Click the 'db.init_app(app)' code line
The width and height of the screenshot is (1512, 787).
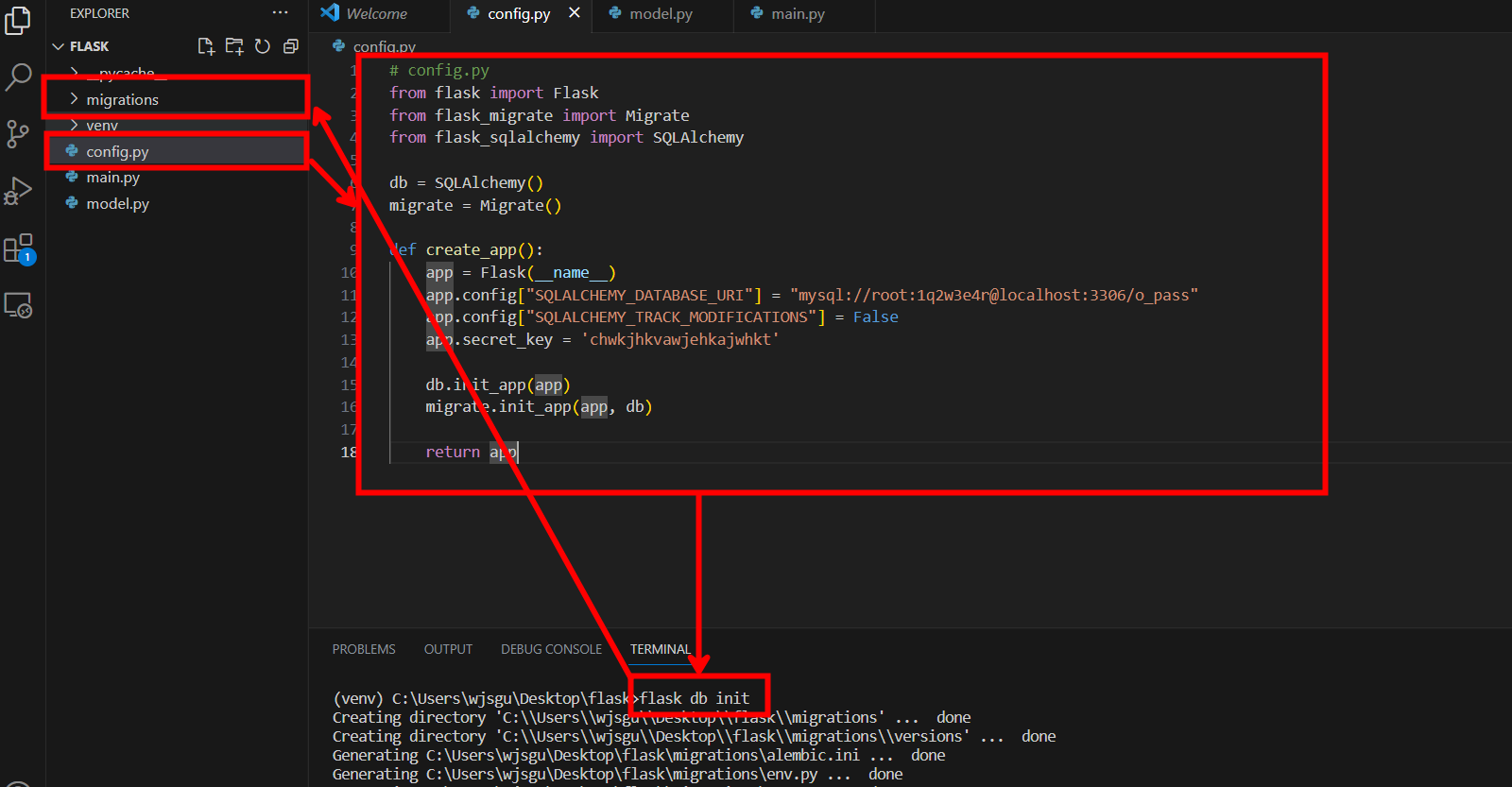[498, 385]
